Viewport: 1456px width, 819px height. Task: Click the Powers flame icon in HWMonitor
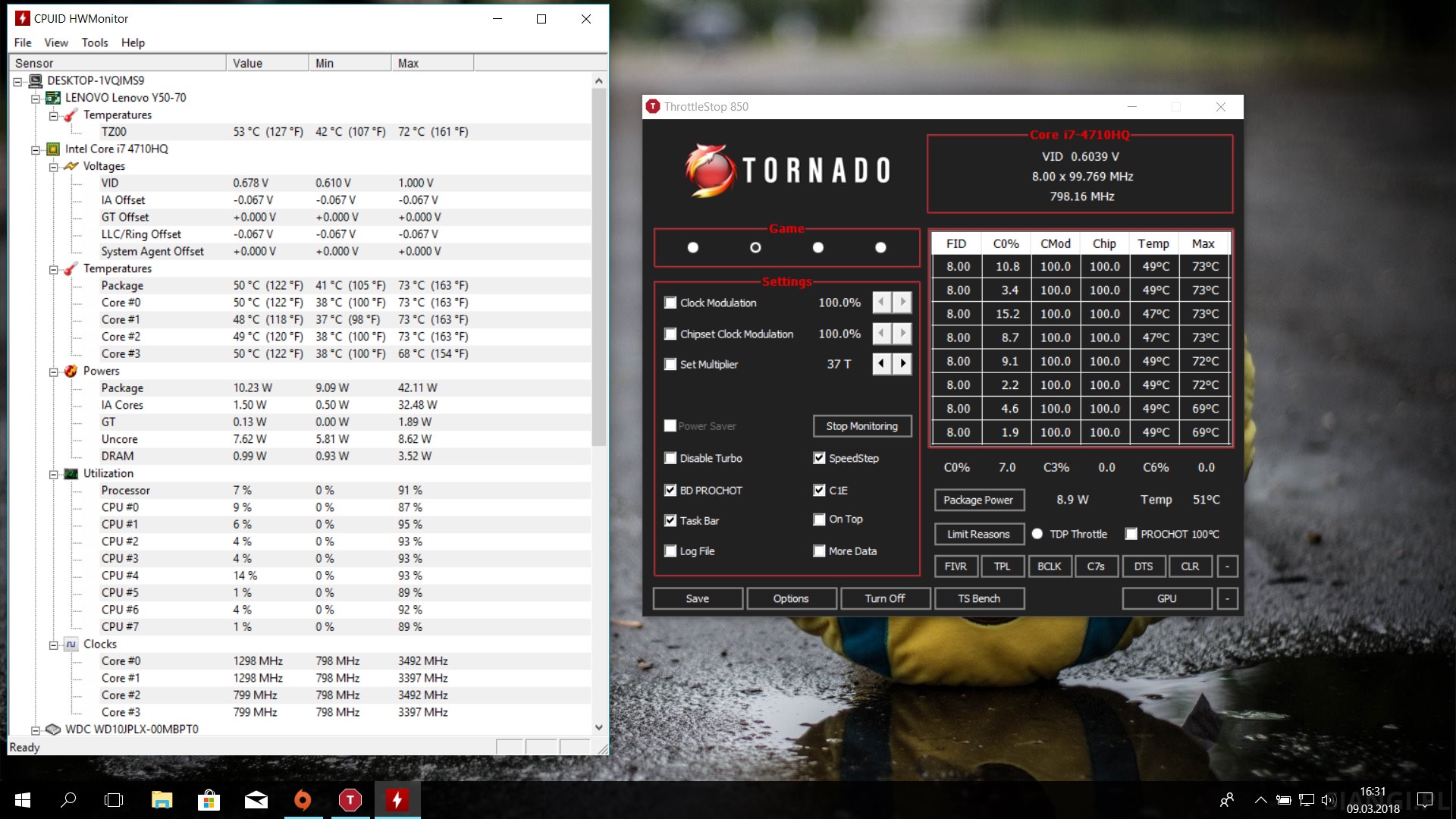[x=71, y=371]
